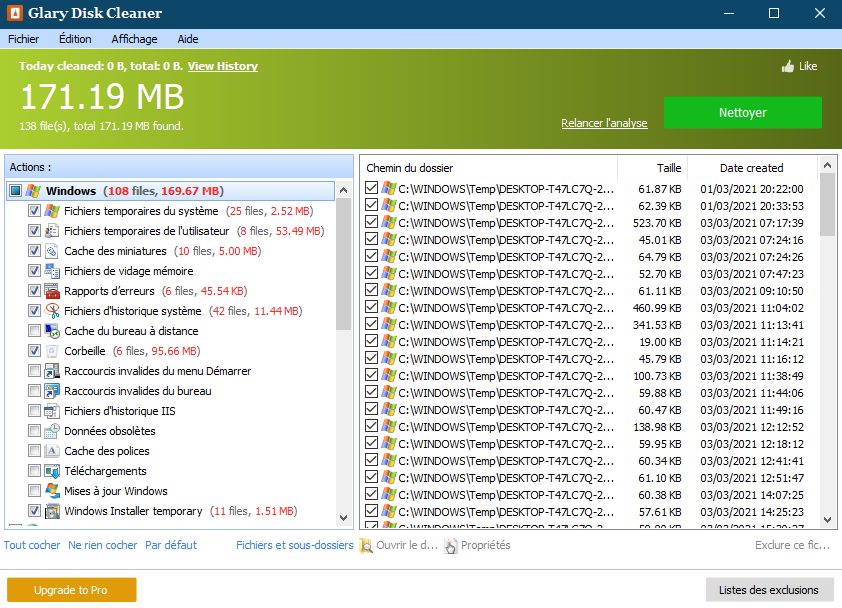Sort by the Taille column header
This screenshot has width=842, height=608.
[x=668, y=168]
